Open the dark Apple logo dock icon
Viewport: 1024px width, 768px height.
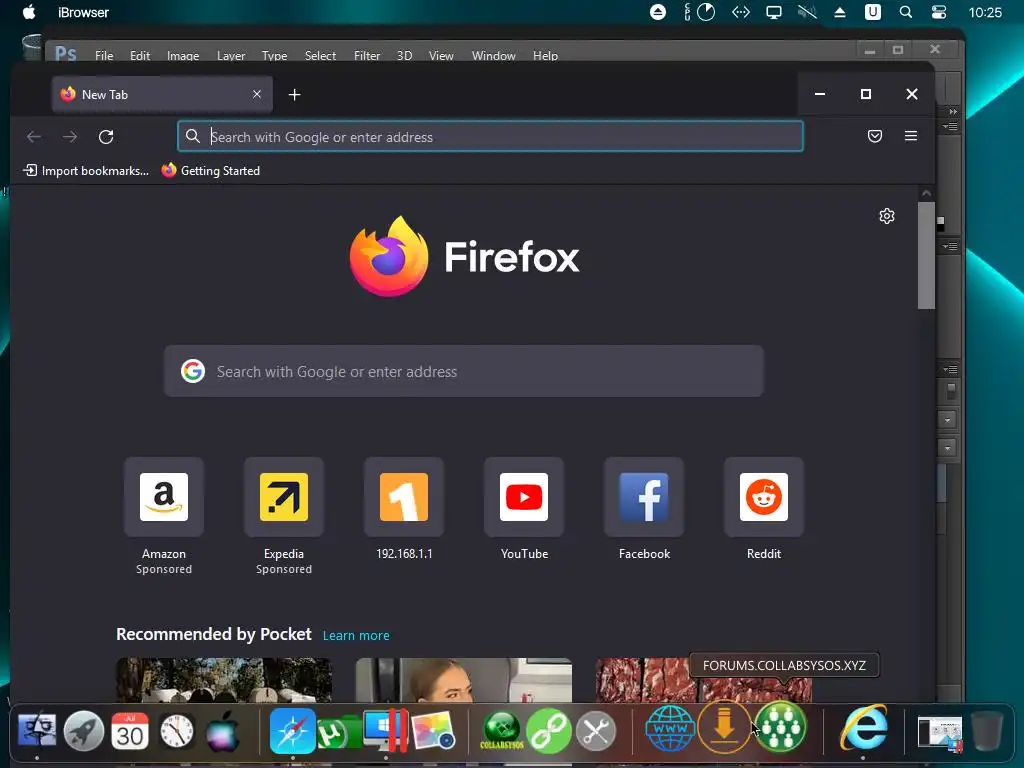coord(223,731)
